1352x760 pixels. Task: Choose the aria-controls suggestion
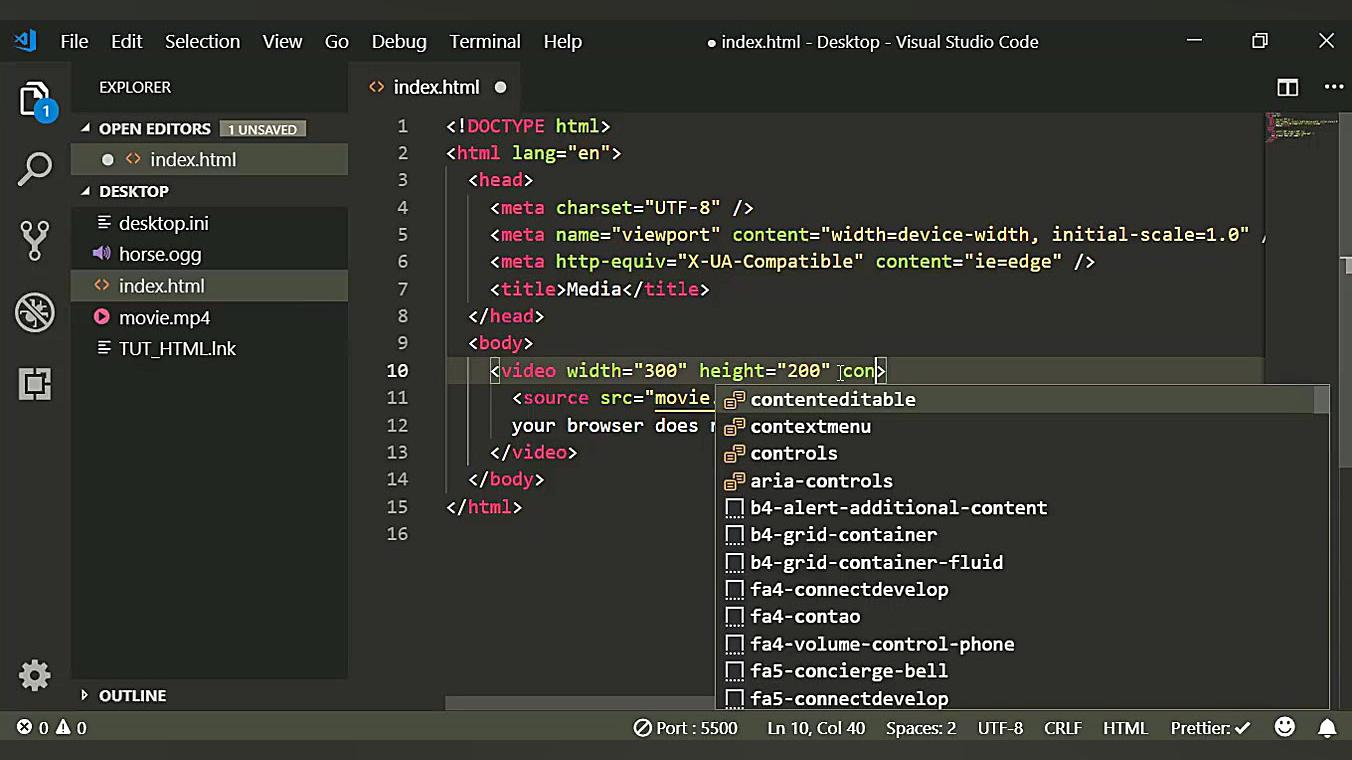(x=1016, y=481)
